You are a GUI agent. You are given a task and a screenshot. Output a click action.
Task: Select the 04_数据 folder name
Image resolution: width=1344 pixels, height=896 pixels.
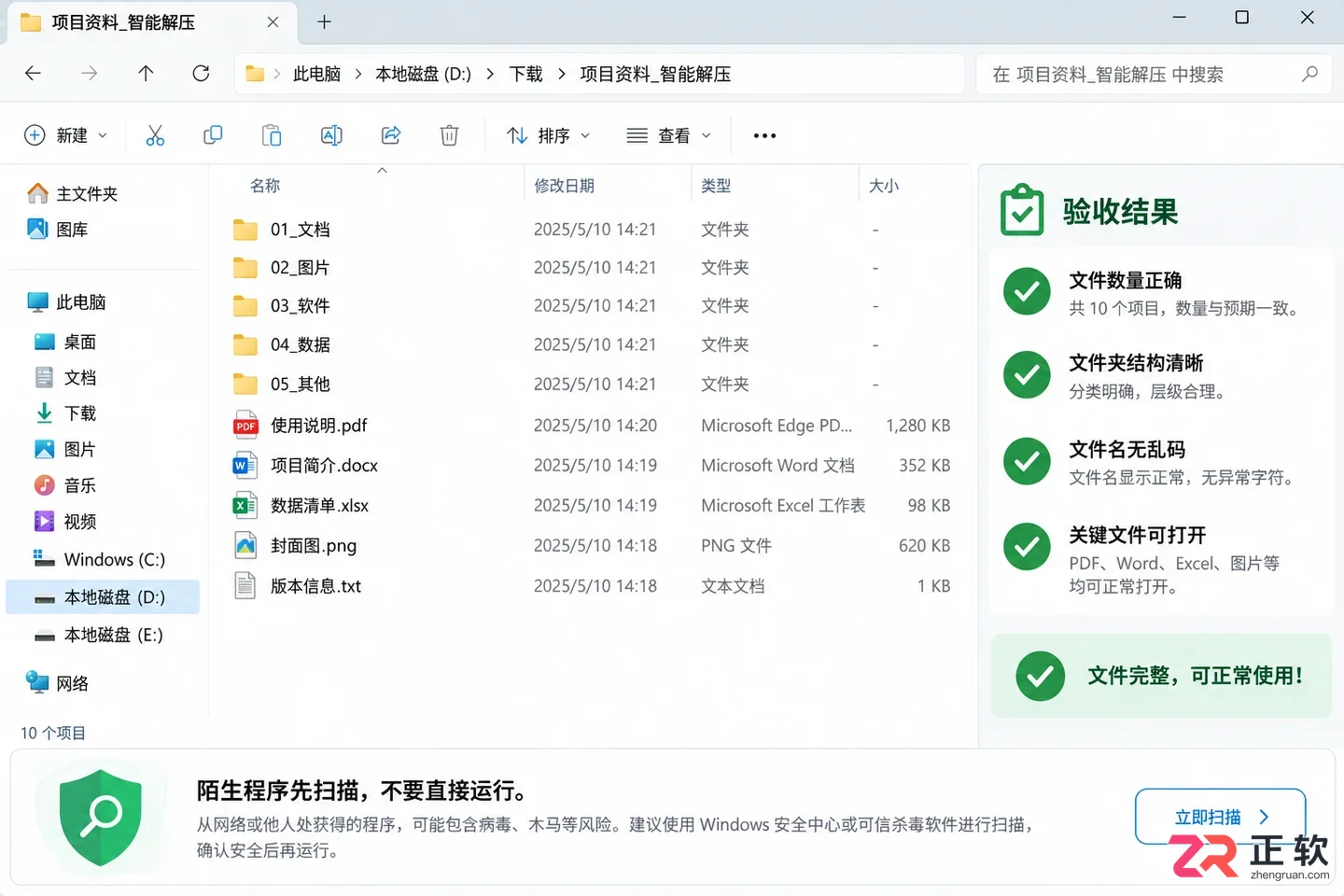point(300,344)
